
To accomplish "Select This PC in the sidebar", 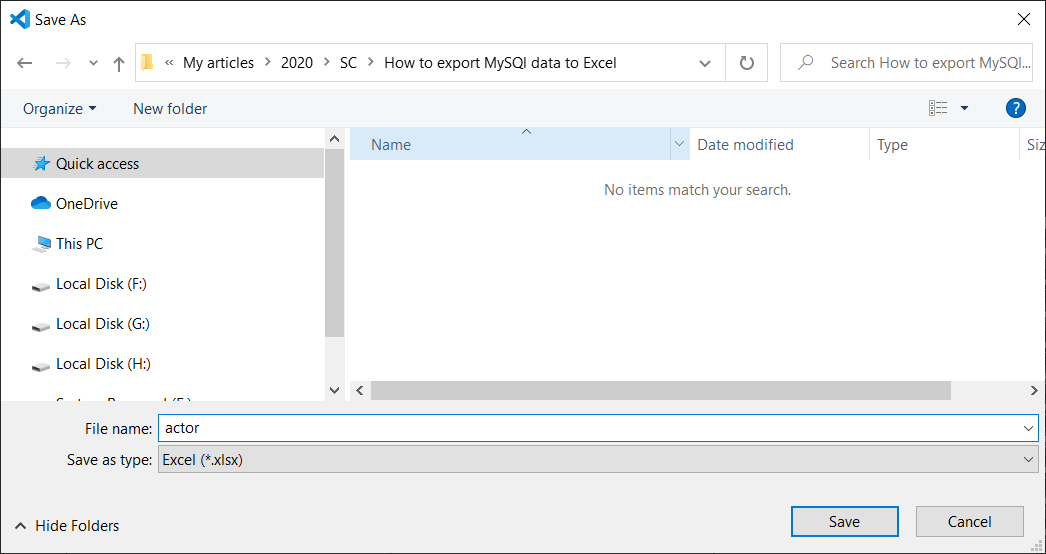I will pyautogui.click(x=79, y=244).
